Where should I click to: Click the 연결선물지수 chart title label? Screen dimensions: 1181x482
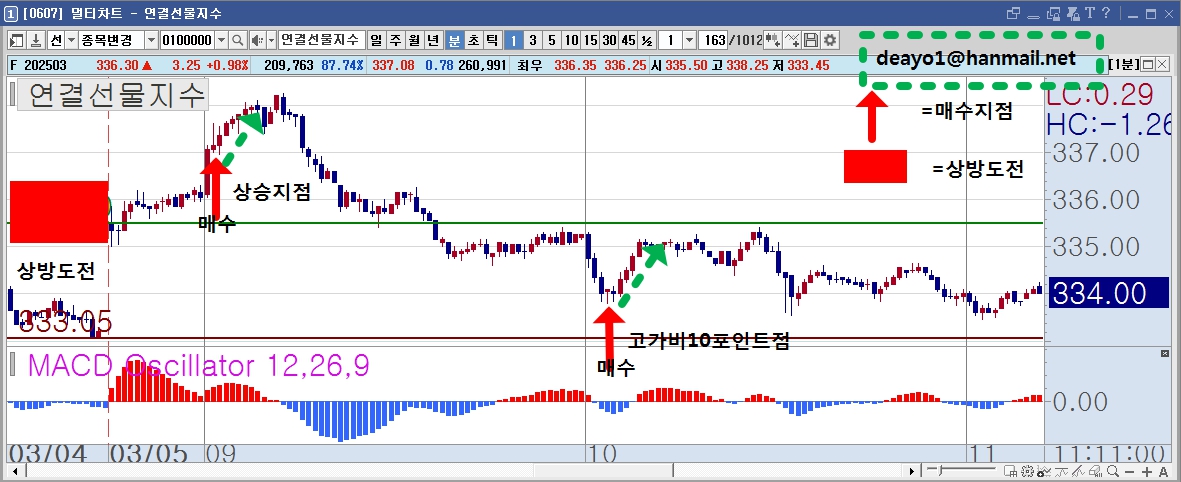tap(112, 96)
